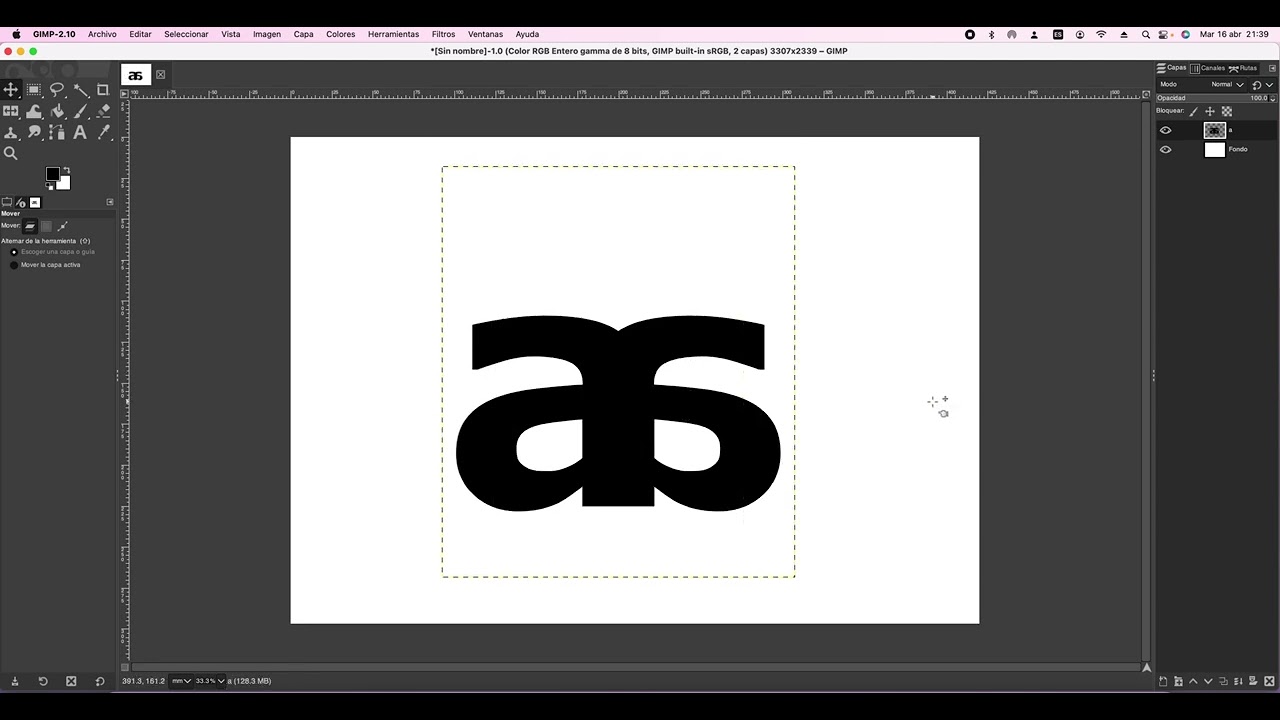Select the Zoom magnifier tool
Image resolution: width=1280 pixels, height=720 pixels.
click(11, 153)
